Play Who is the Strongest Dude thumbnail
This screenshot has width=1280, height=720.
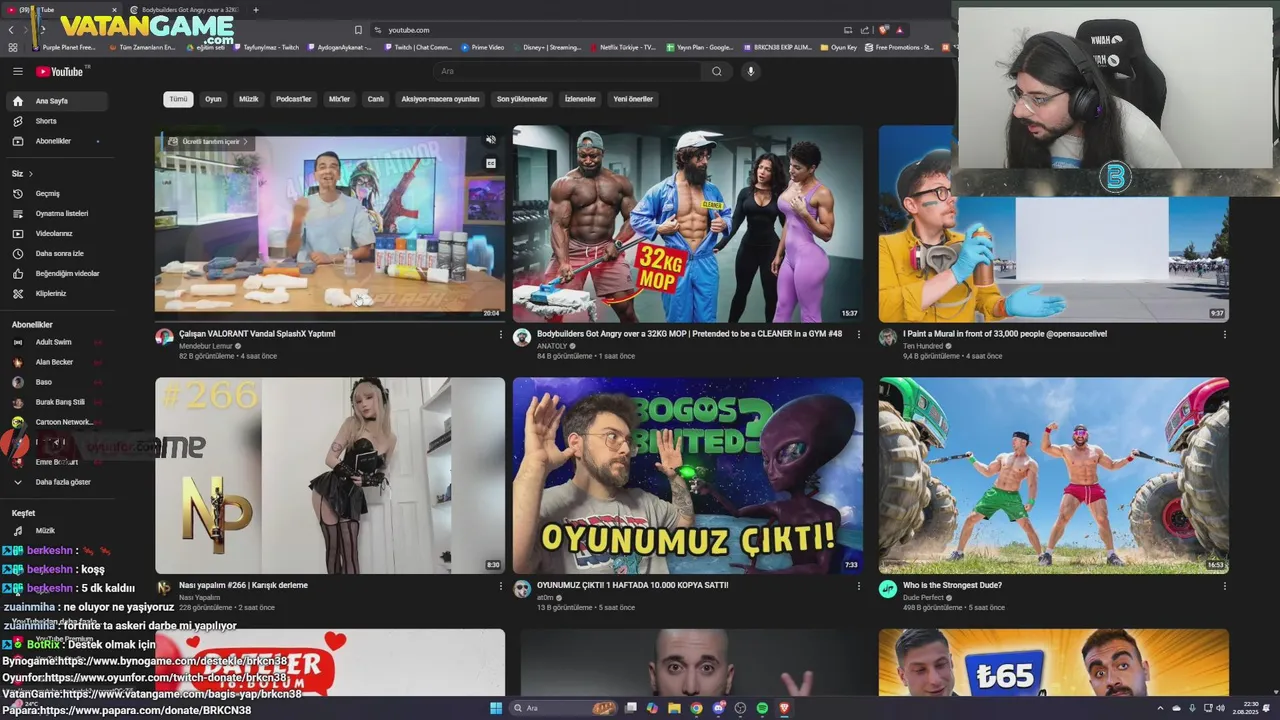pyautogui.click(x=1054, y=475)
